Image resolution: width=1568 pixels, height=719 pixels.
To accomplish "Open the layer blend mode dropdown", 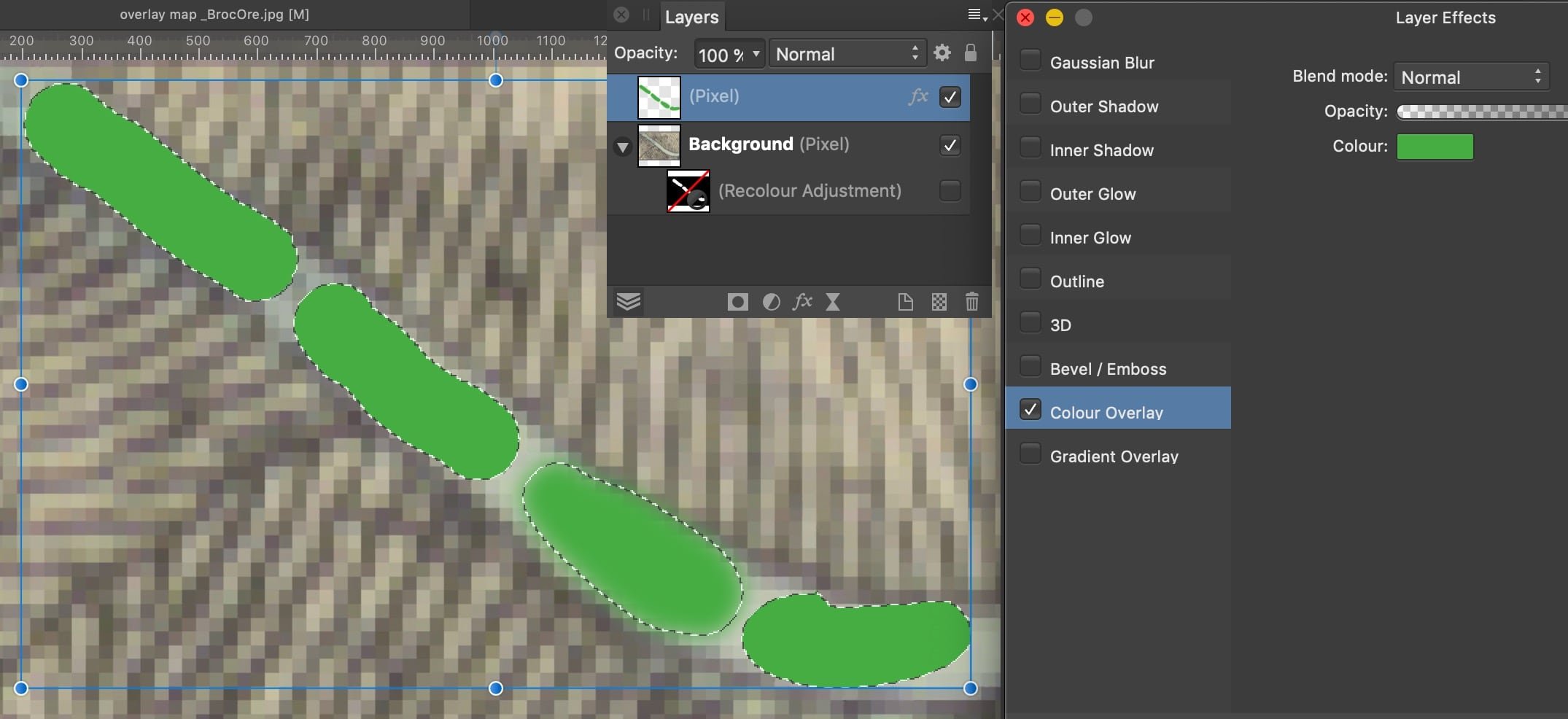I will coord(846,53).
